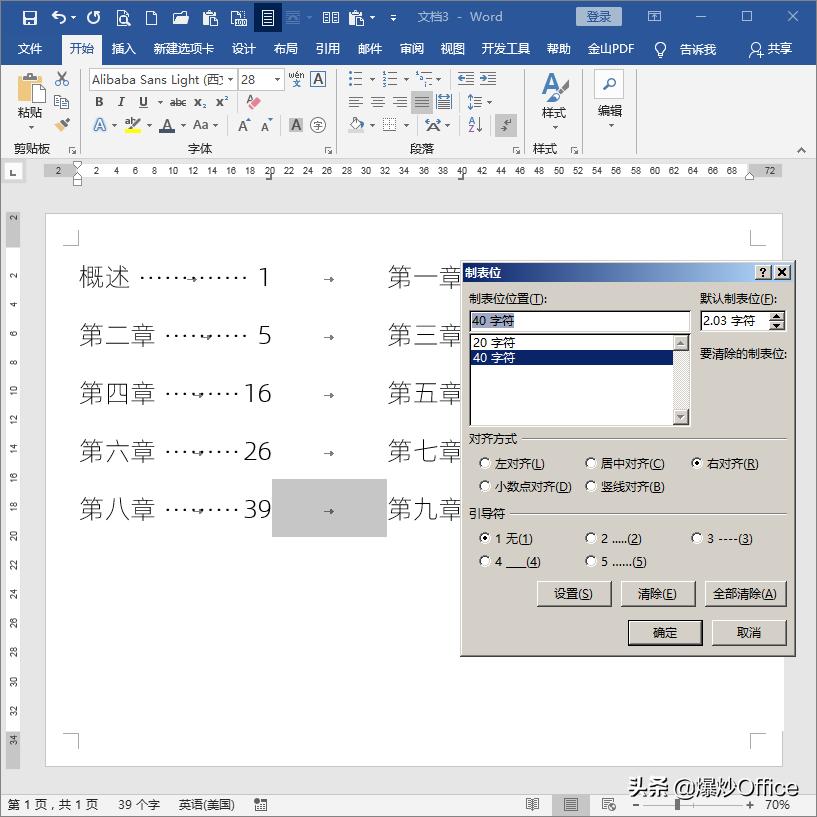The height and width of the screenshot is (817, 817).
Task: Click the sort (排序) icon in Paragraph group
Action: point(475,125)
